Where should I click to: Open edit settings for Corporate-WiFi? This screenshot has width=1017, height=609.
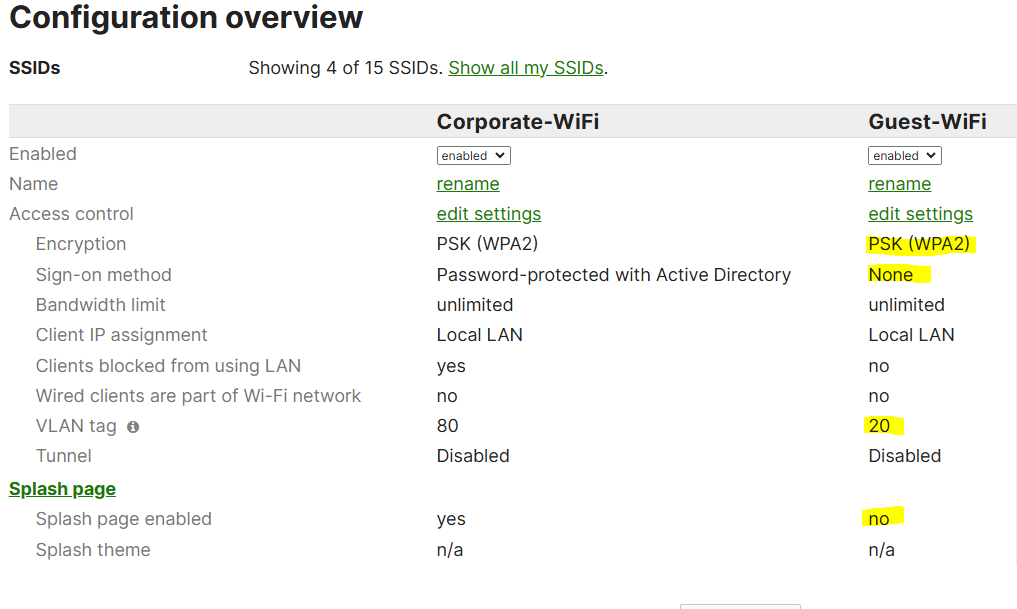(x=488, y=214)
